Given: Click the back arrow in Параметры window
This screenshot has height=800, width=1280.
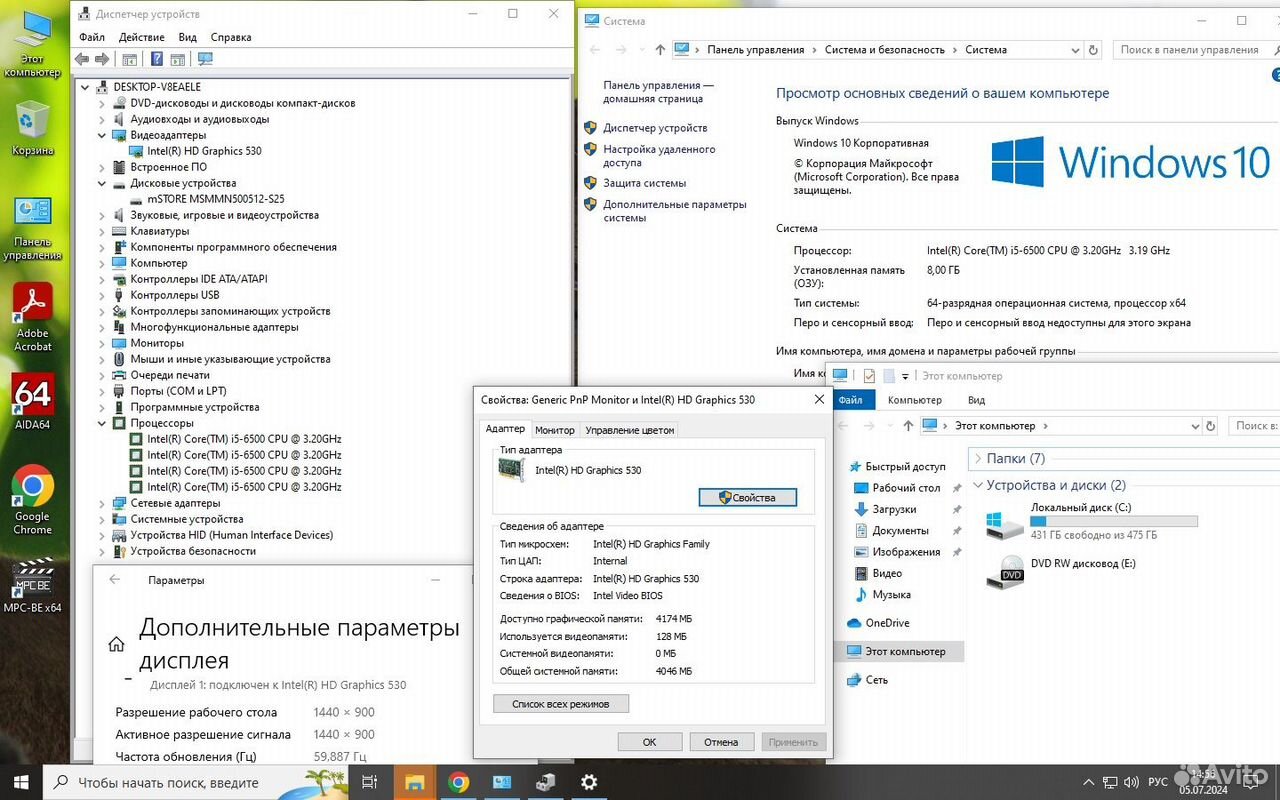Looking at the screenshot, I should pyautogui.click(x=115, y=580).
